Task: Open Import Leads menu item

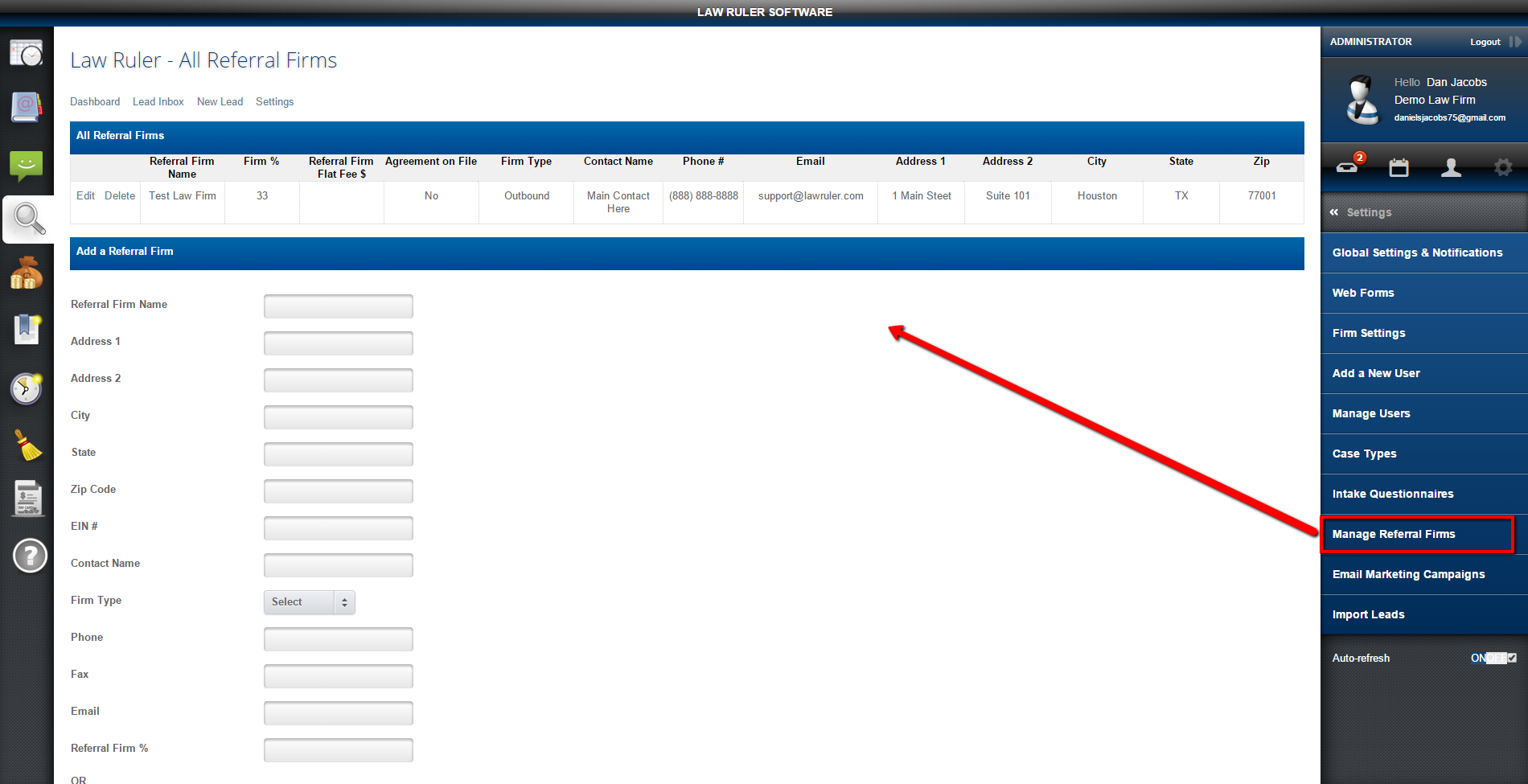Action: [x=1424, y=614]
